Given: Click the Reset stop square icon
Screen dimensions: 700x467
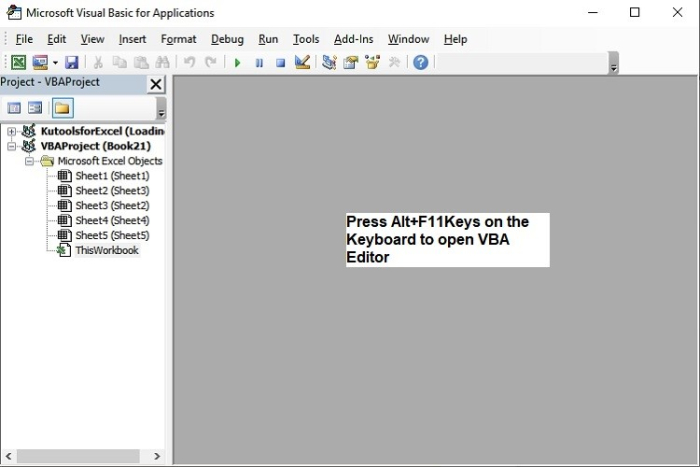Looking at the screenshot, I should point(280,63).
